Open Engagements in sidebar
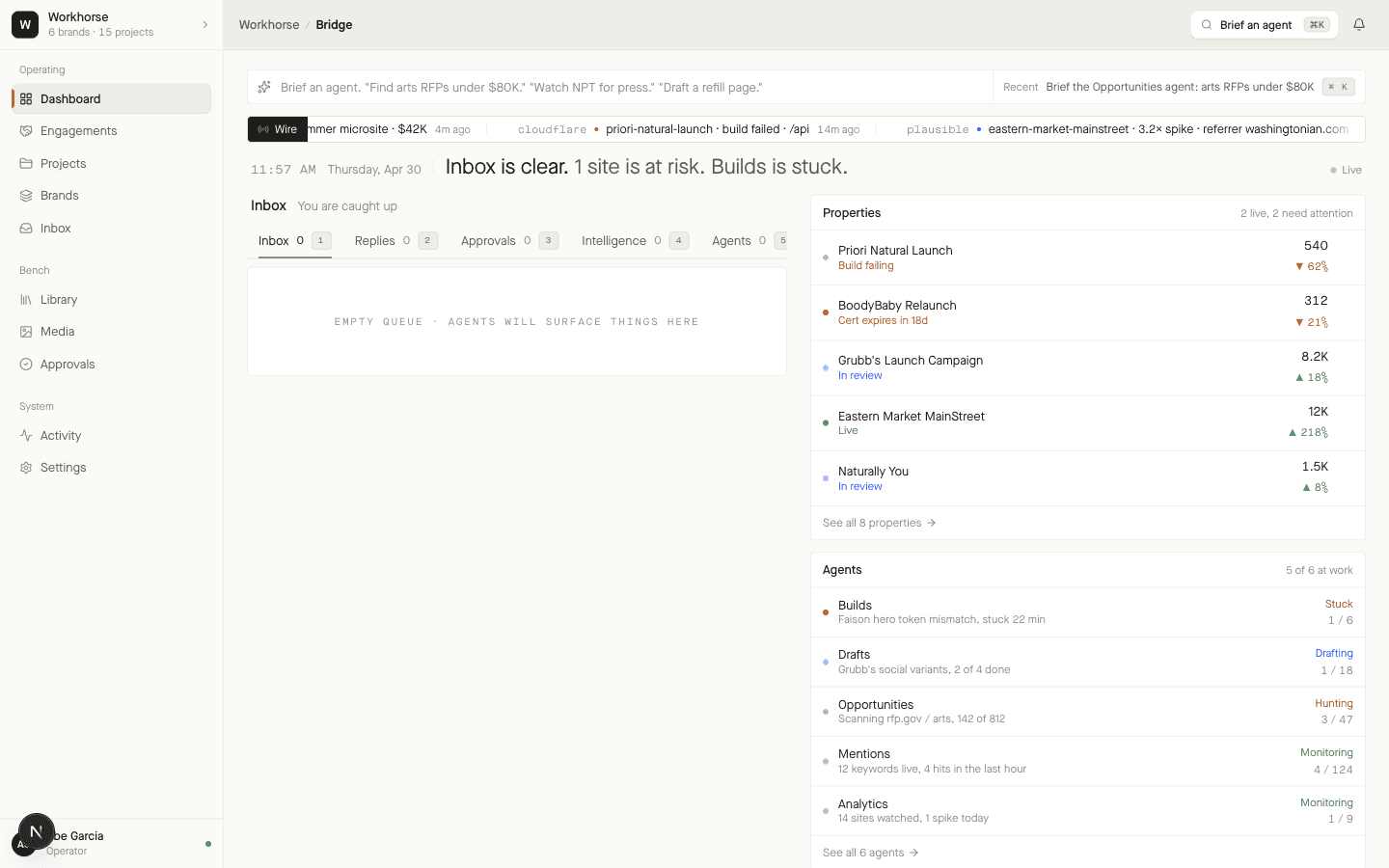This screenshot has width=1389, height=868. (x=111, y=131)
